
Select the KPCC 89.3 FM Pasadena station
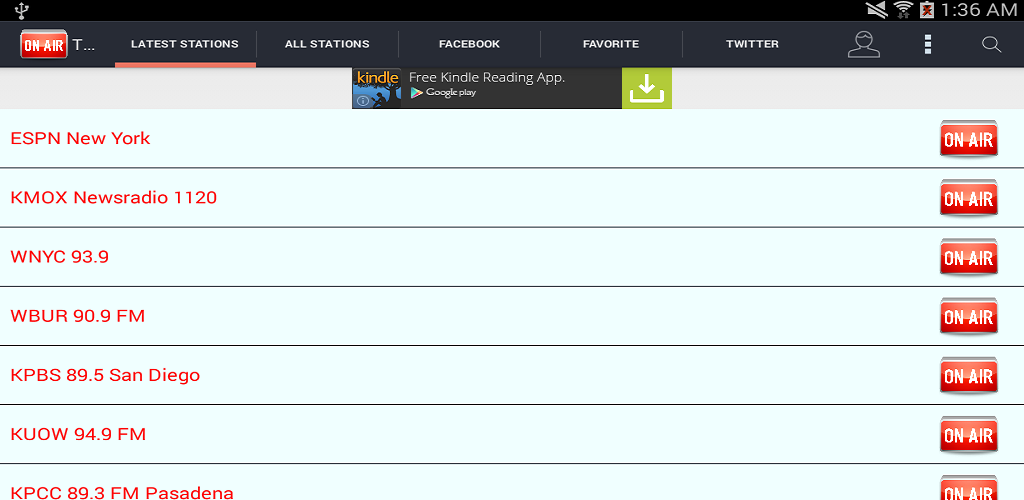512,483
